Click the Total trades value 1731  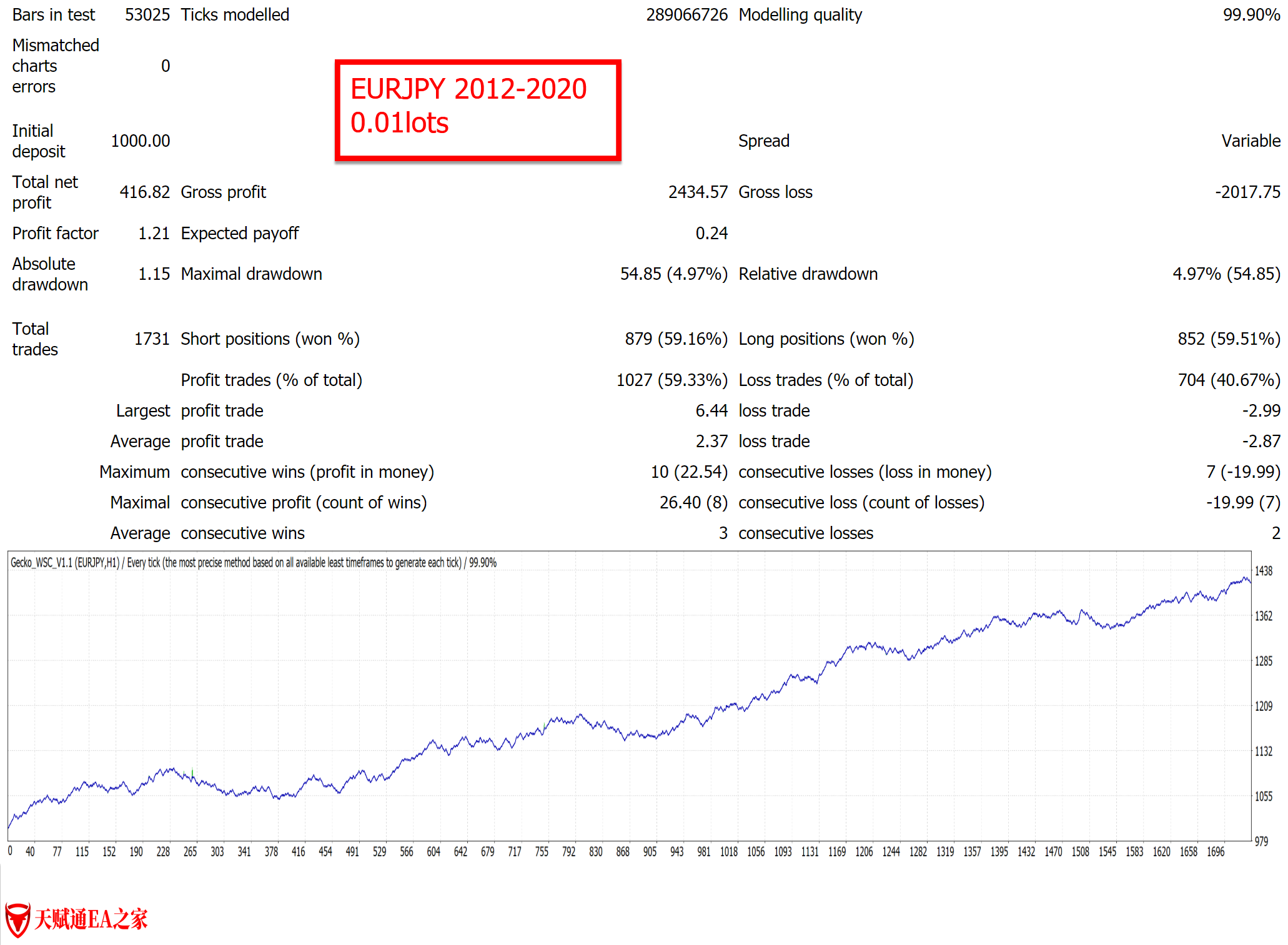coord(152,339)
